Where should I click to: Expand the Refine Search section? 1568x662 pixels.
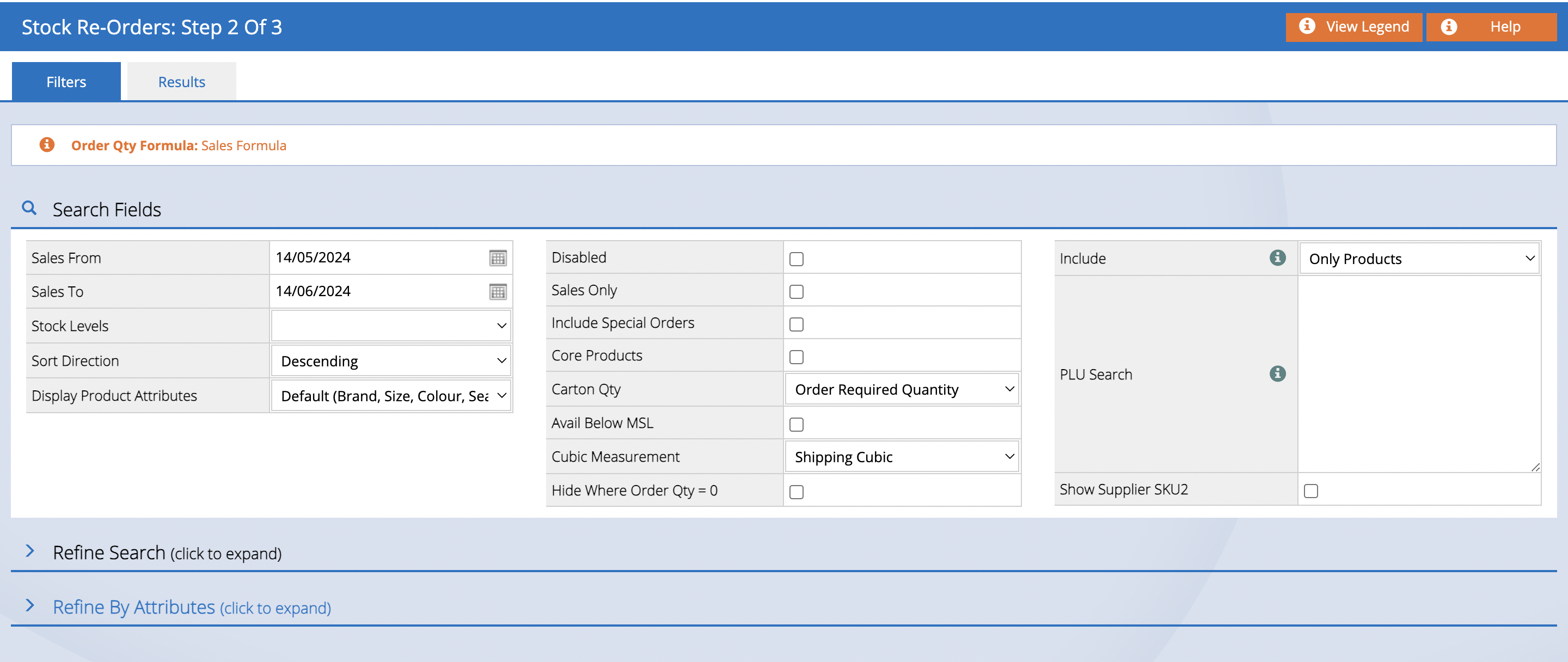point(167,553)
